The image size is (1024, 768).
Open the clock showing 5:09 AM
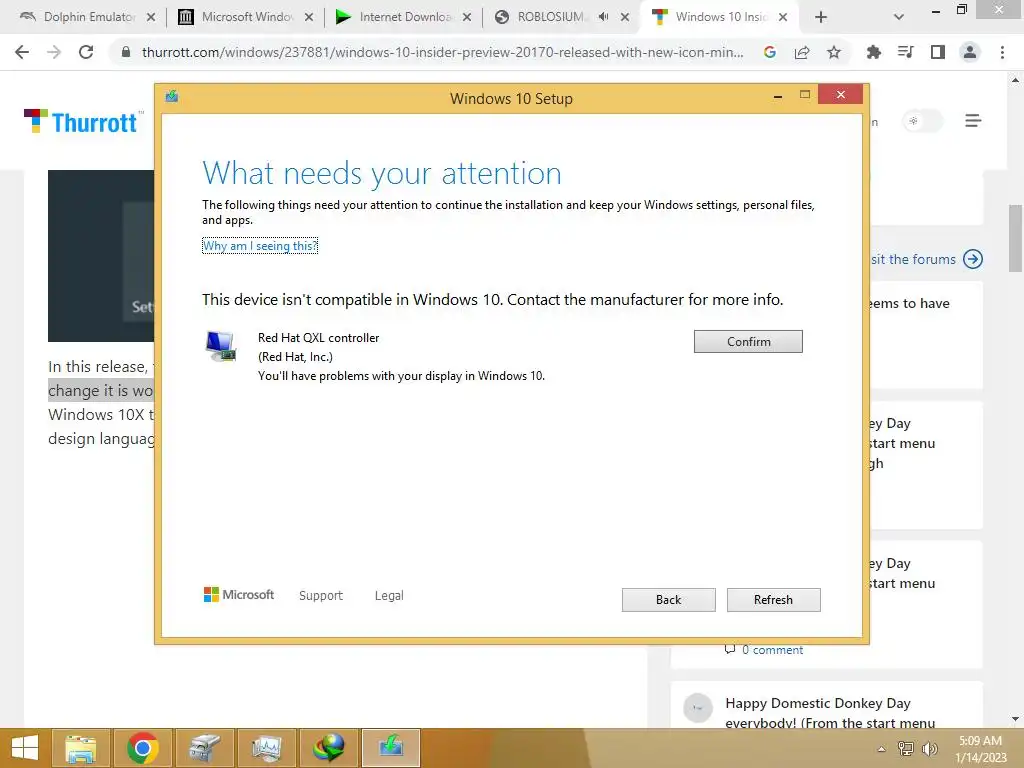980,749
